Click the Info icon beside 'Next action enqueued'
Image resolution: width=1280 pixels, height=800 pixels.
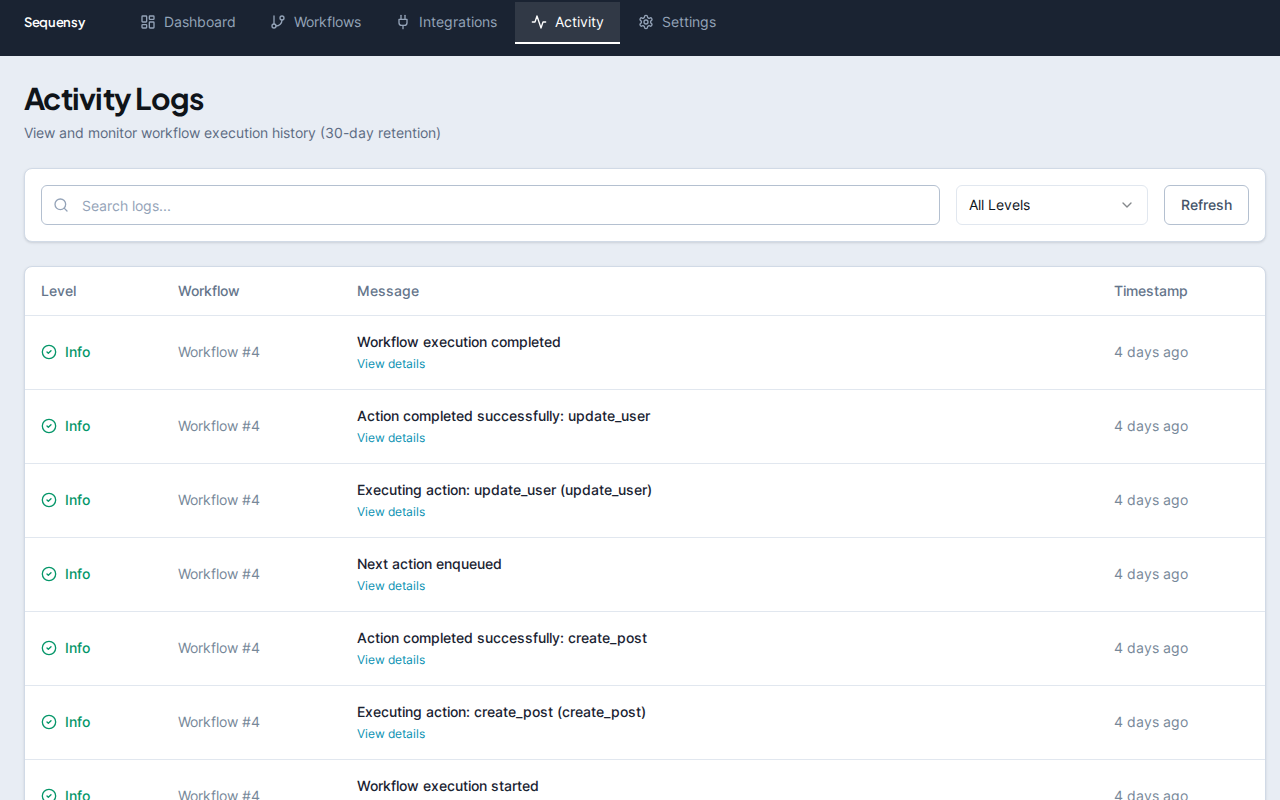pos(48,574)
